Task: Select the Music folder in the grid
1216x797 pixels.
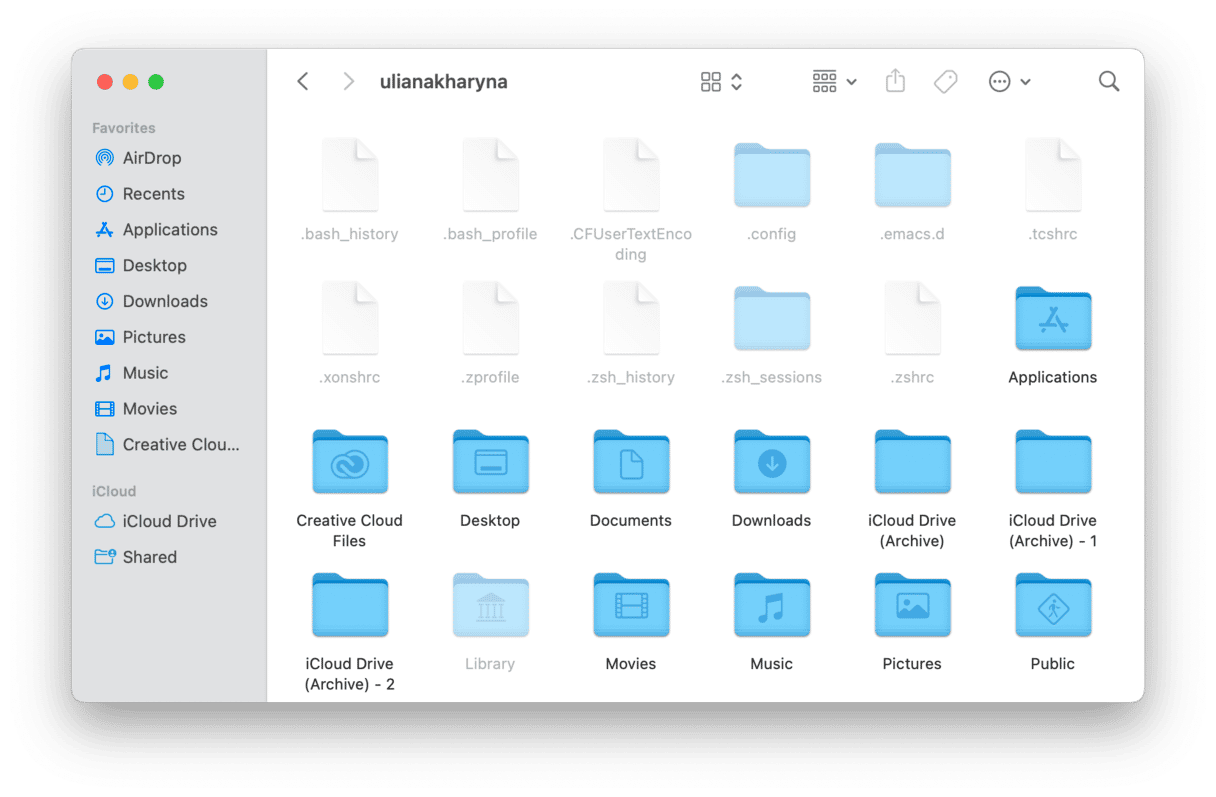Action: [x=771, y=605]
